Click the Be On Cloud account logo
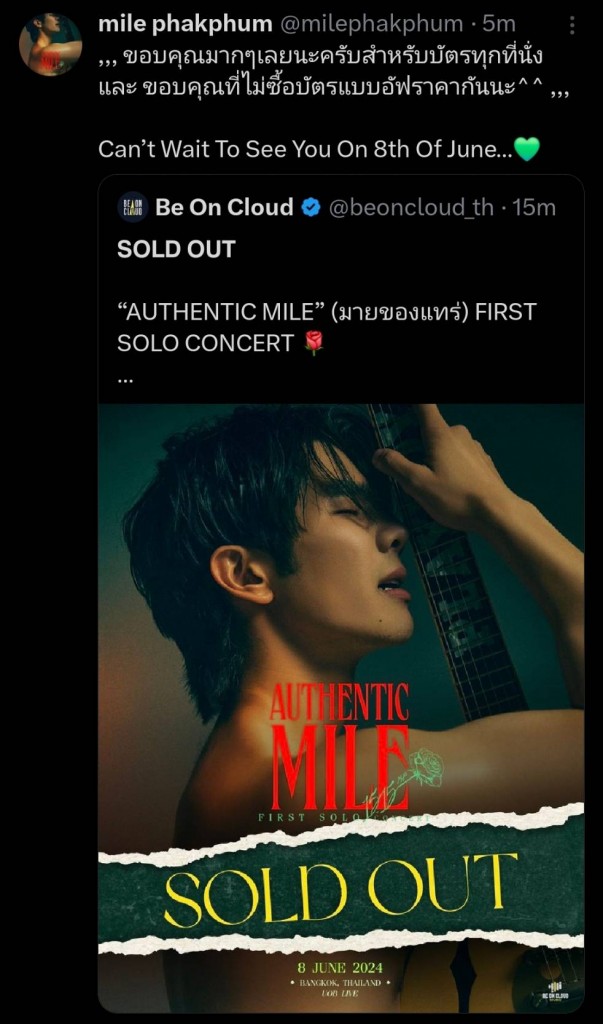The image size is (603, 1024). pyautogui.click(x=132, y=207)
